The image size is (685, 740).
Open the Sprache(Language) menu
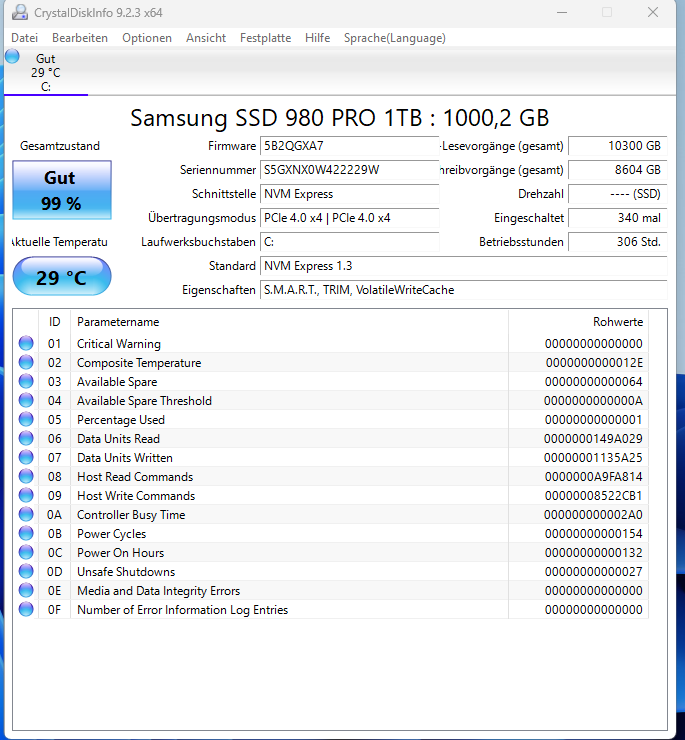pos(395,38)
